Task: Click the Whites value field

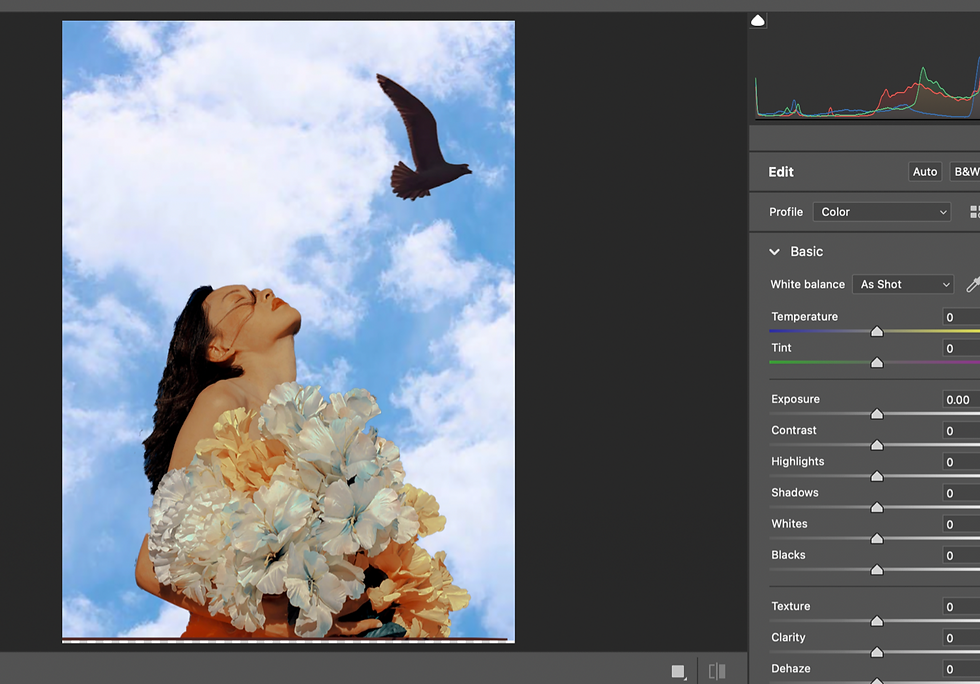Action: tap(960, 524)
